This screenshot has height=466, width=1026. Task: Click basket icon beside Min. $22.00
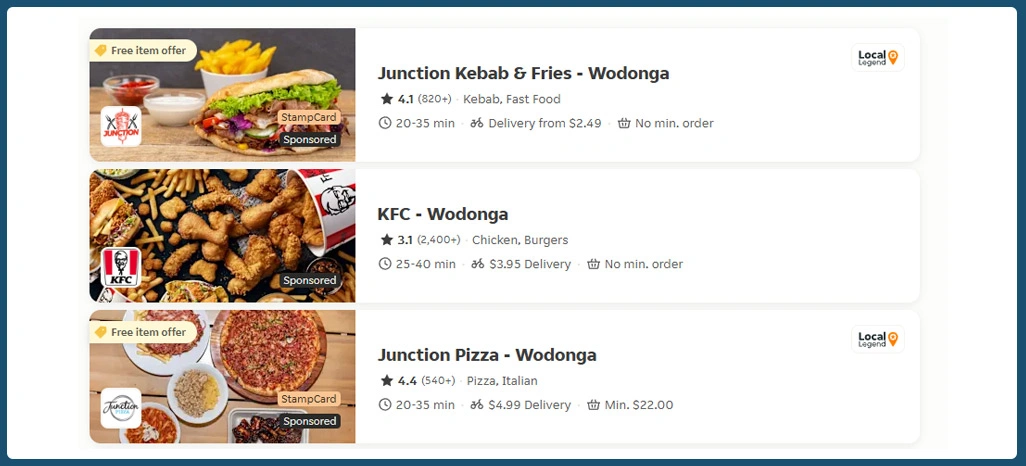[594, 405]
